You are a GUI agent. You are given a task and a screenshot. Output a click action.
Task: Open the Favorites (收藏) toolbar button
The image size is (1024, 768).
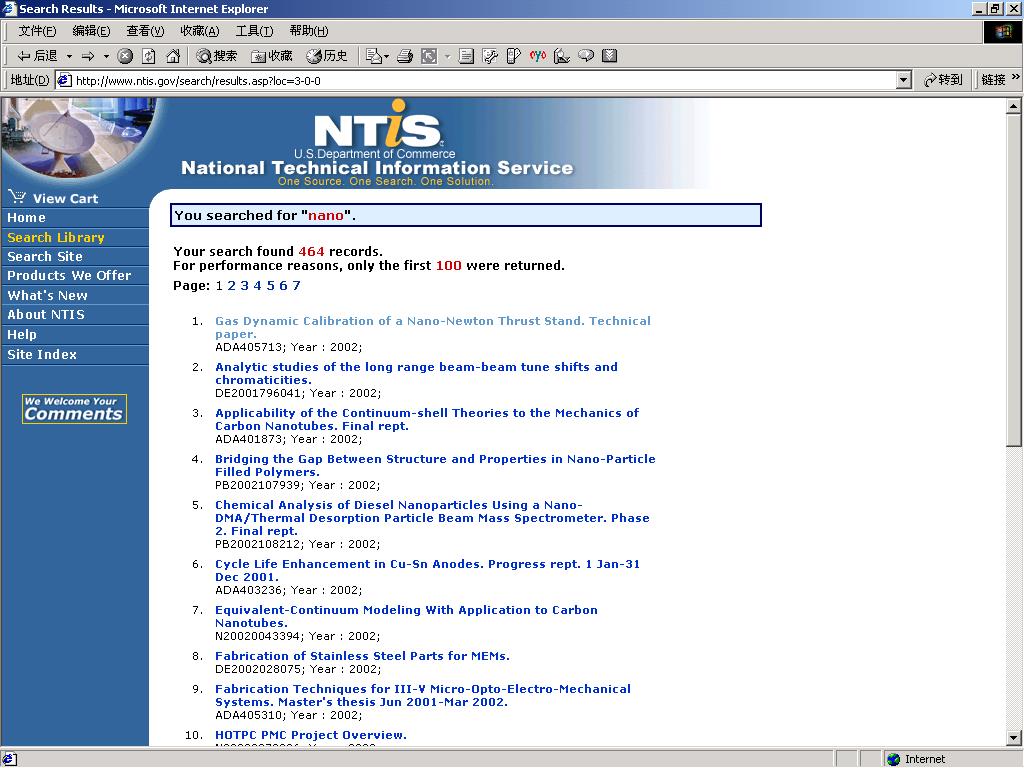tap(272, 56)
